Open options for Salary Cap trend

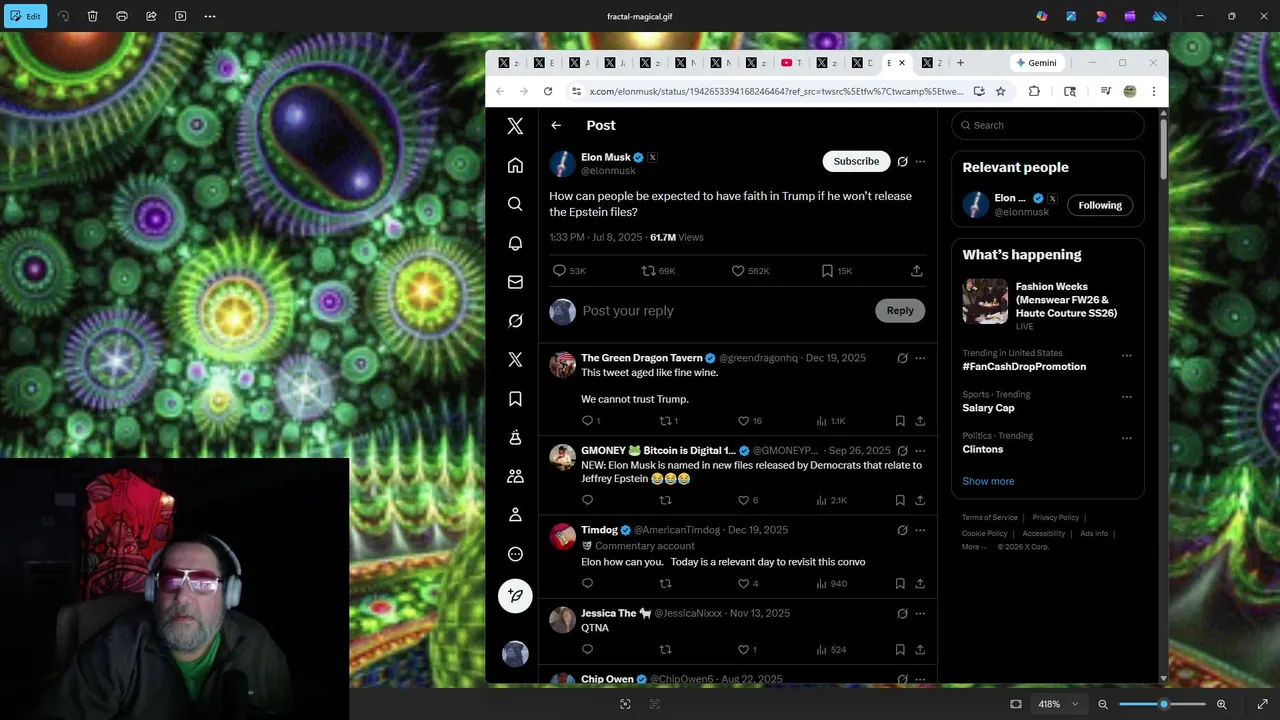(1126, 397)
